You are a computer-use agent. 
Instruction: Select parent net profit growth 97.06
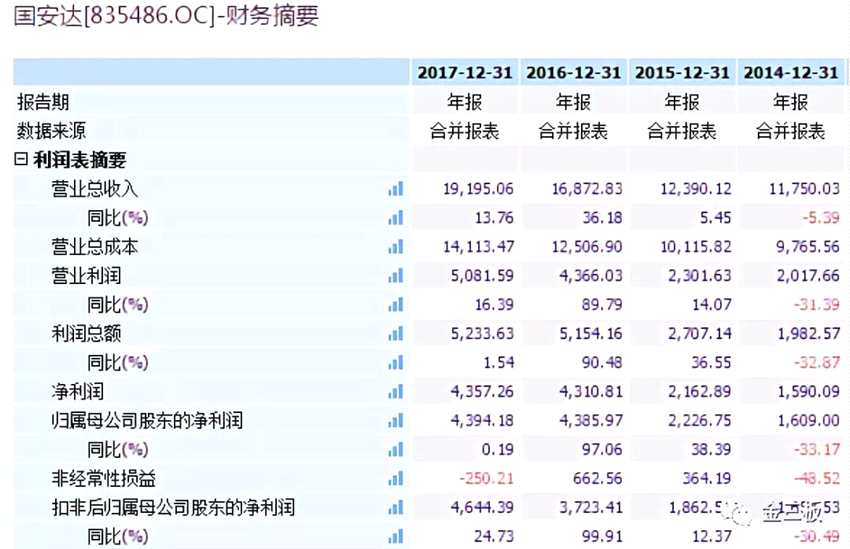(602, 449)
